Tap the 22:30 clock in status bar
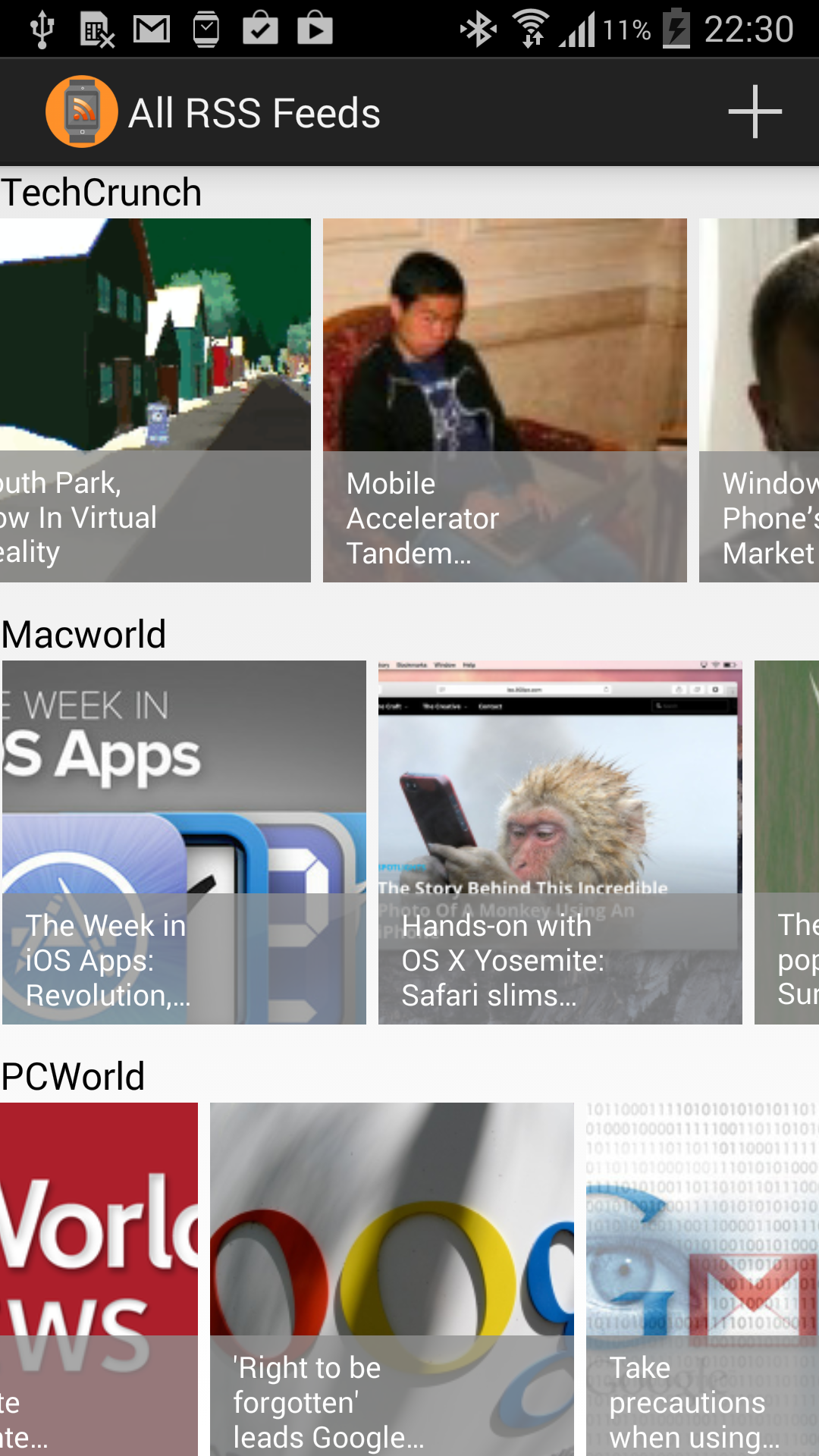 click(748, 30)
